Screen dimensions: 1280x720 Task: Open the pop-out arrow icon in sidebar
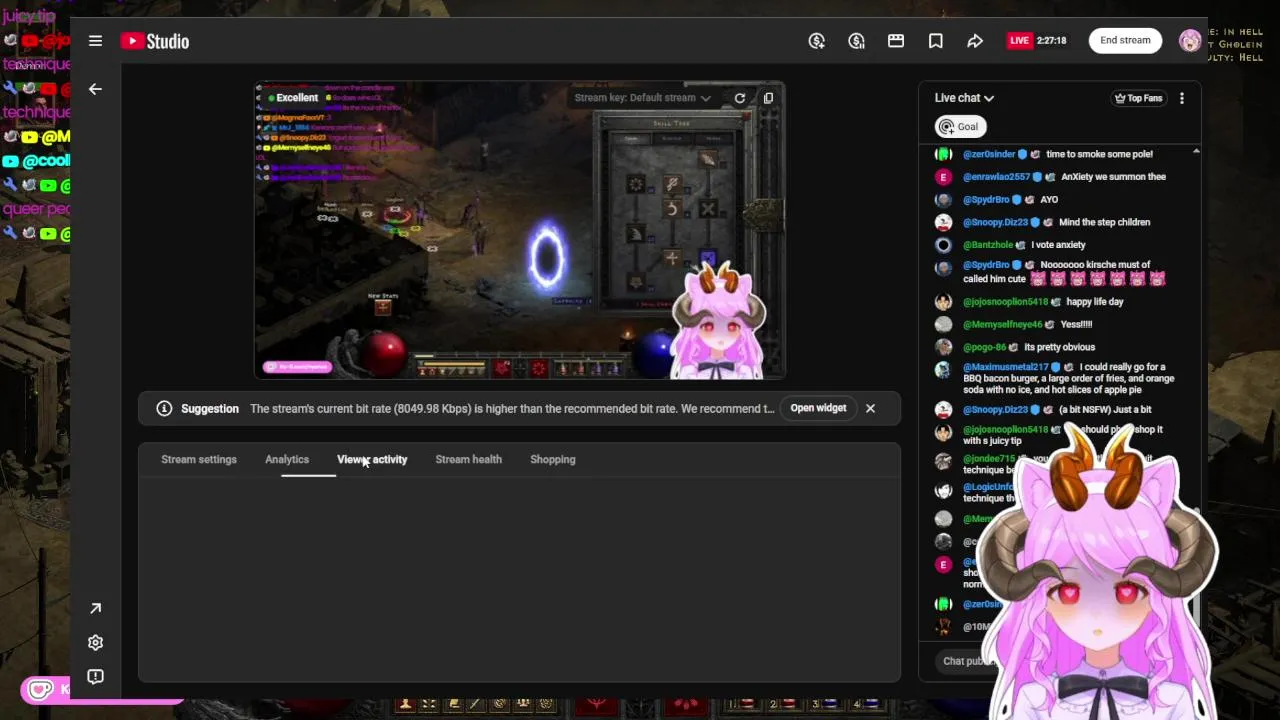pyautogui.click(x=95, y=608)
